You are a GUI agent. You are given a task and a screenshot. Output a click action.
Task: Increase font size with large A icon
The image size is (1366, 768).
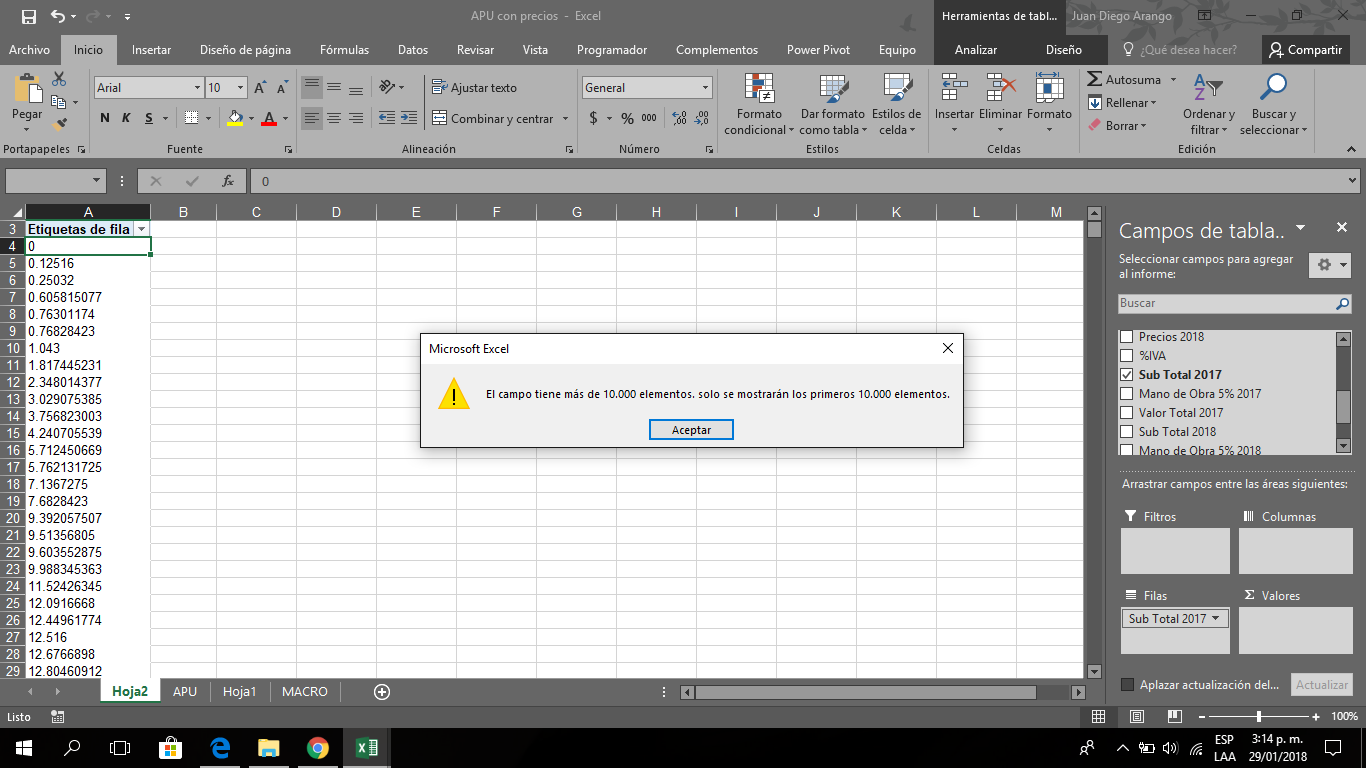pyautogui.click(x=260, y=88)
